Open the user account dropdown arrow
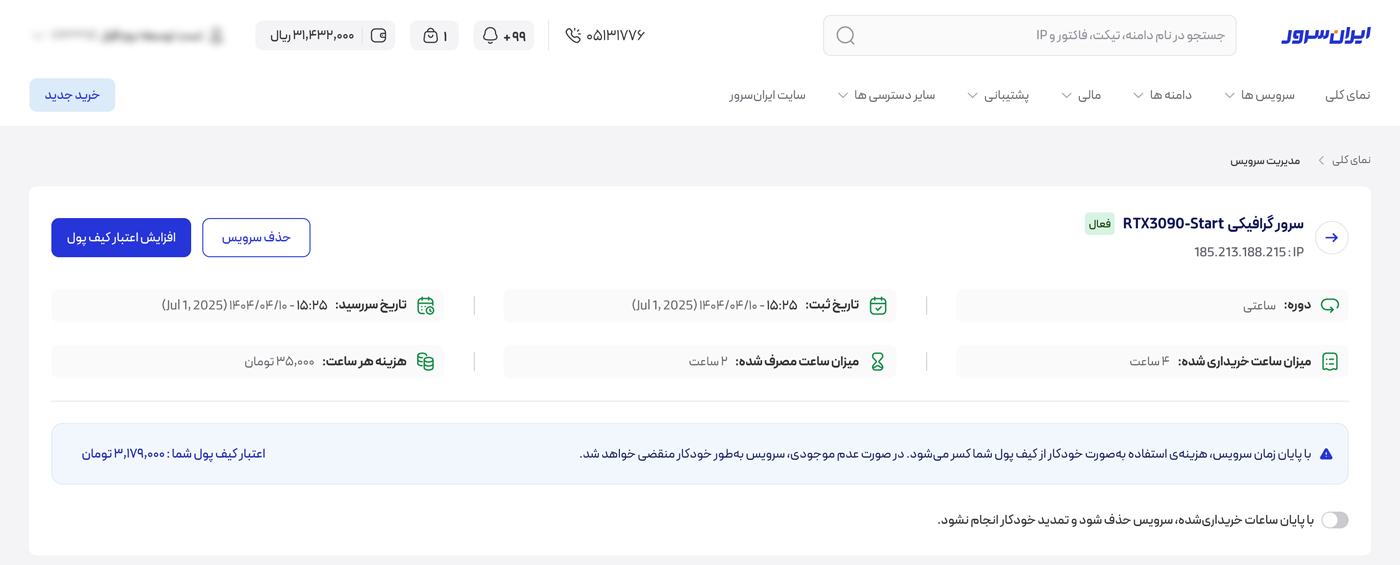The height and width of the screenshot is (565, 1400). tap(38, 36)
